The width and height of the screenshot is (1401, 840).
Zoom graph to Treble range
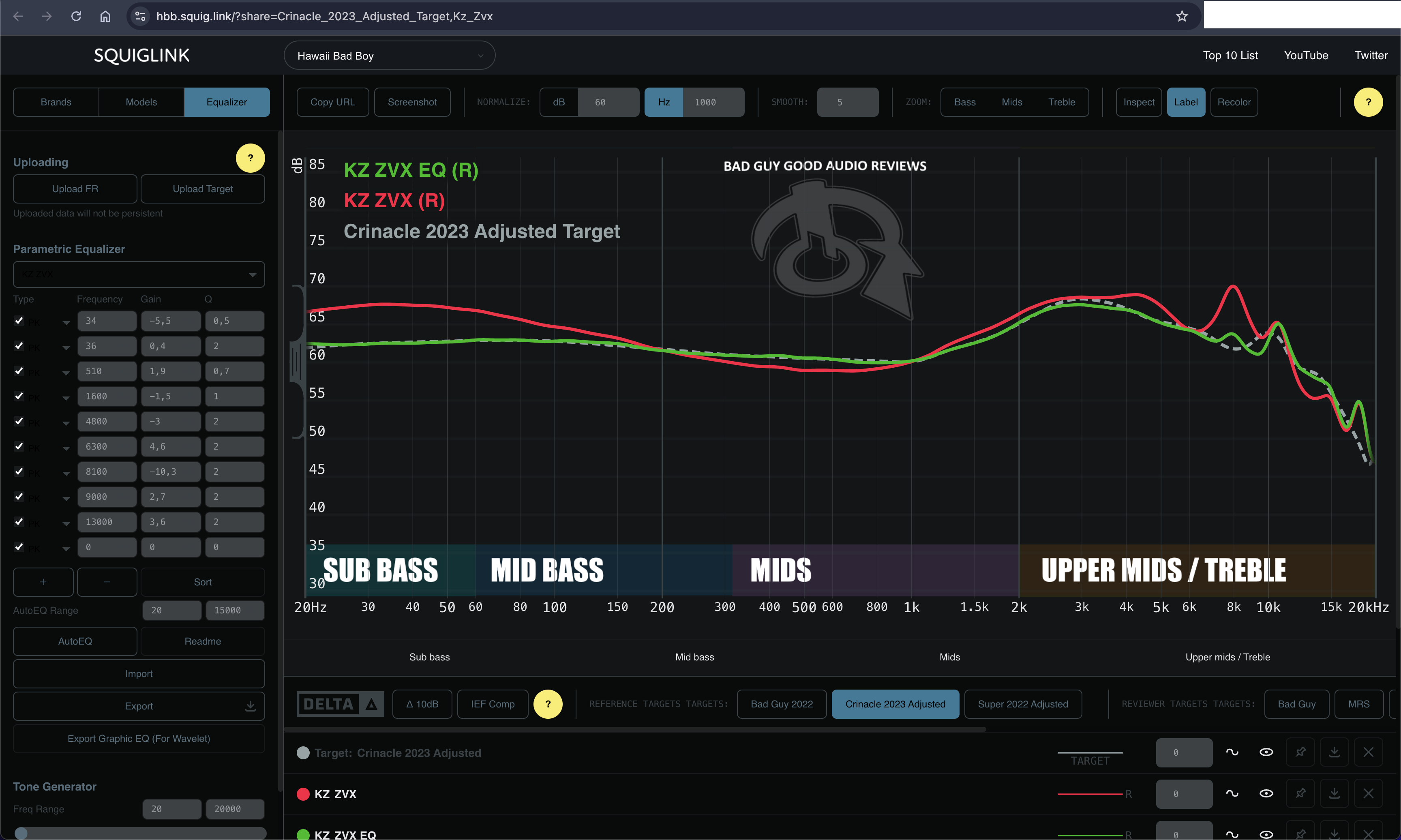(x=1062, y=102)
